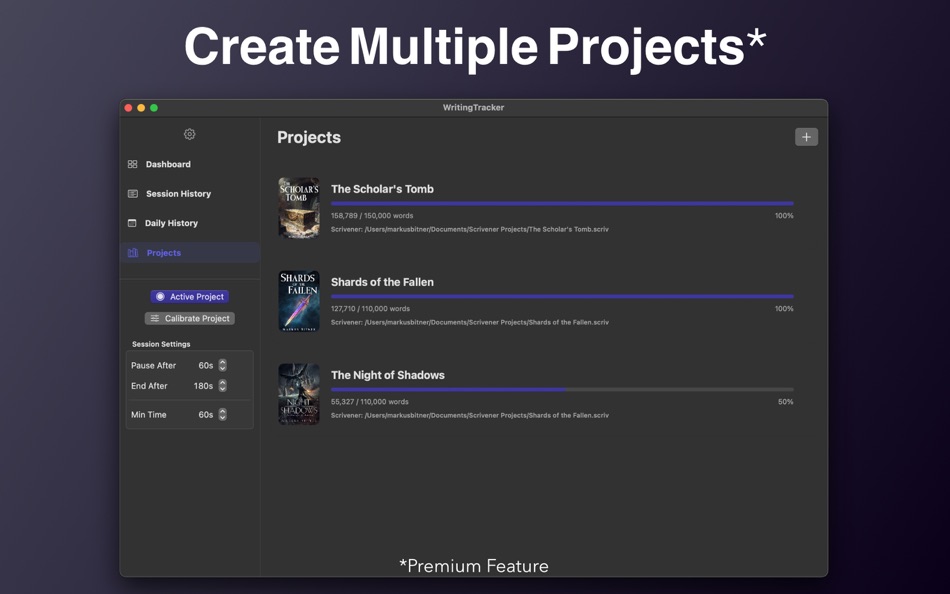This screenshot has height=594, width=950.
Task: Select the Dashboard icon in the sidebar
Action: click(133, 164)
